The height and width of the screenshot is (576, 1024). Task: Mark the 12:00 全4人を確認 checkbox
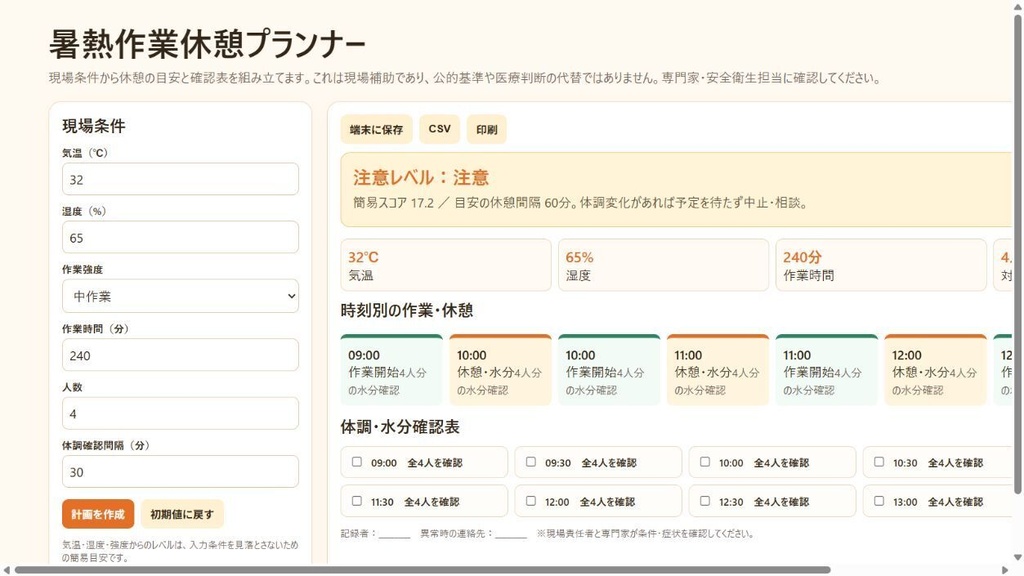click(530, 501)
